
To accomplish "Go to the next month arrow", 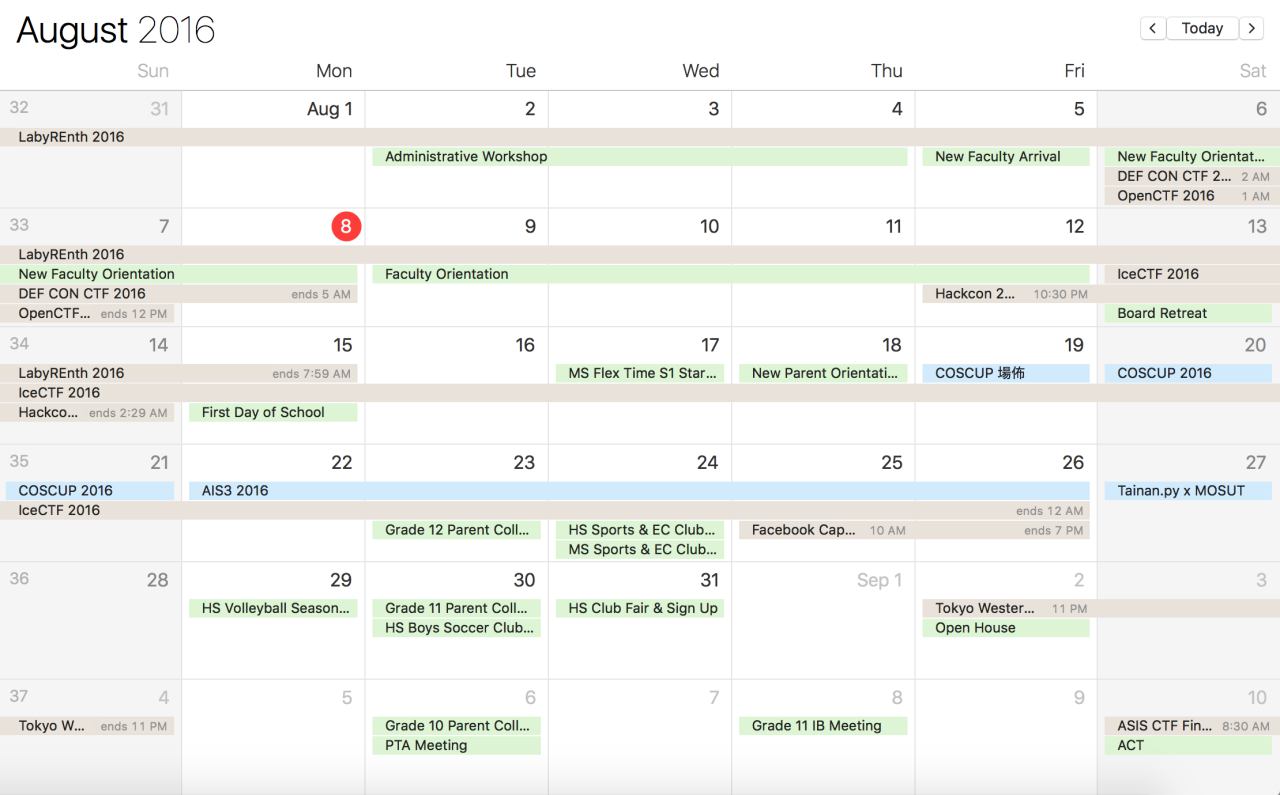I will (1251, 28).
